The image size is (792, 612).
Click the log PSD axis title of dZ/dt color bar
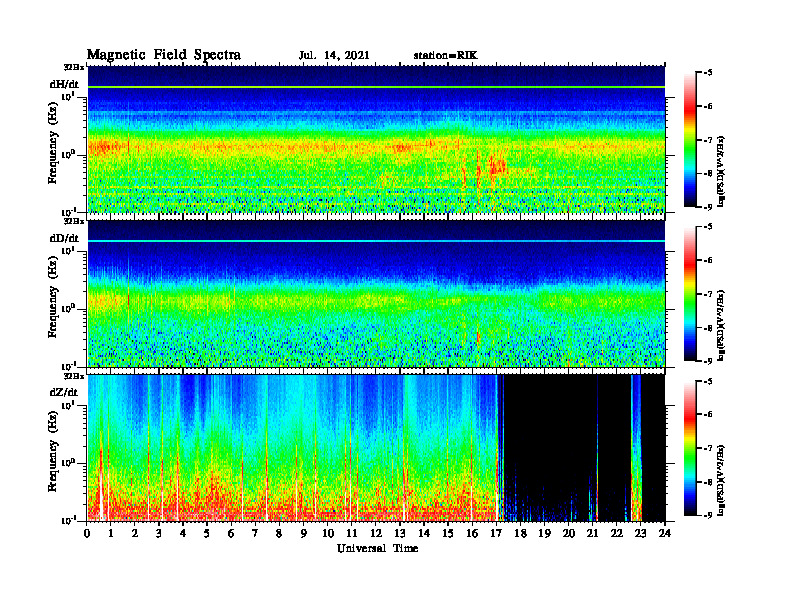click(721, 479)
